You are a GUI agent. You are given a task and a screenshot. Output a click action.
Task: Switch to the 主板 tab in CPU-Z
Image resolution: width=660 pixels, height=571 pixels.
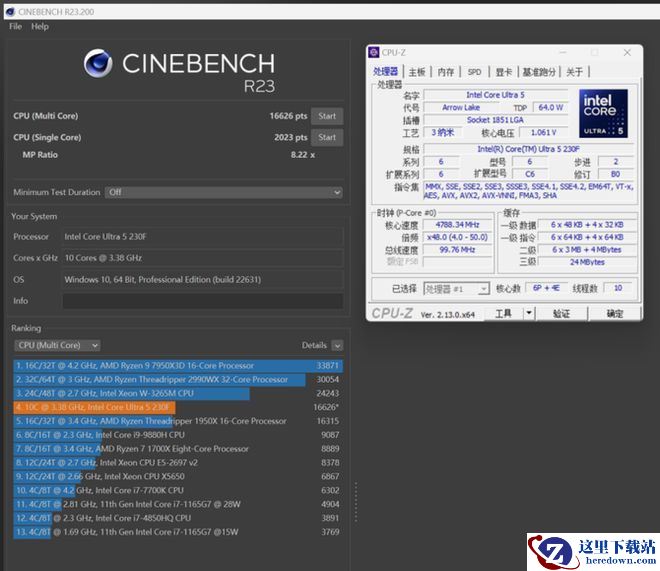(417, 72)
